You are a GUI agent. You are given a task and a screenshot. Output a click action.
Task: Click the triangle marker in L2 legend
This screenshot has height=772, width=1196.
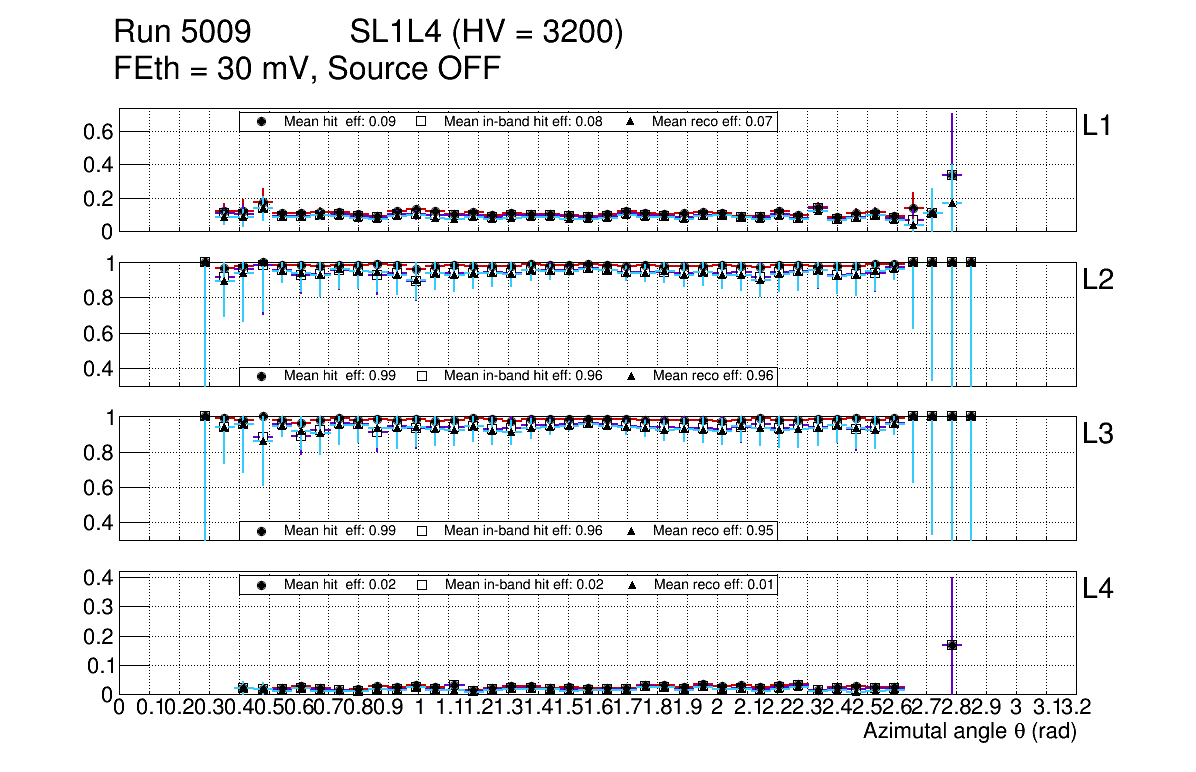[631, 376]
